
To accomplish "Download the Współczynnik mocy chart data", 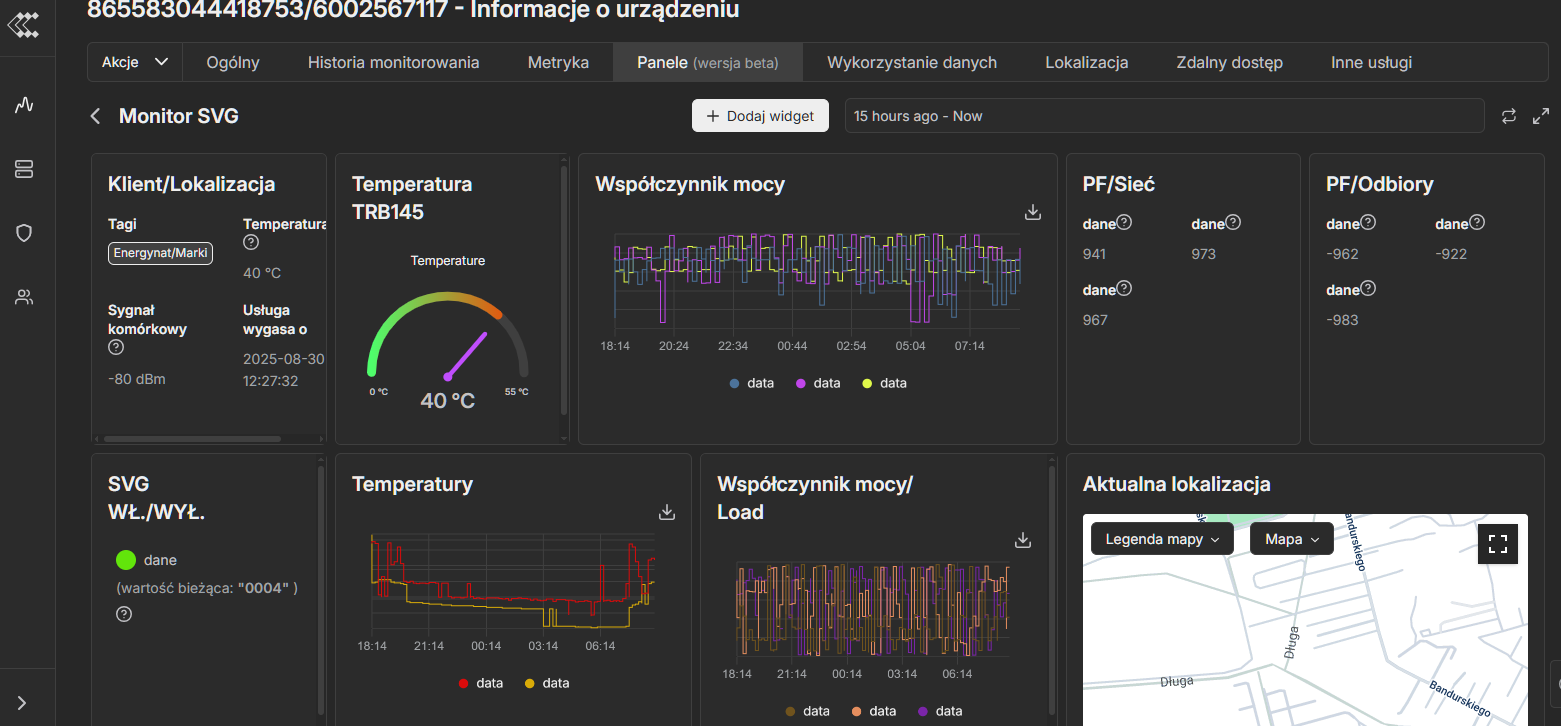I will pos(1034,212).
